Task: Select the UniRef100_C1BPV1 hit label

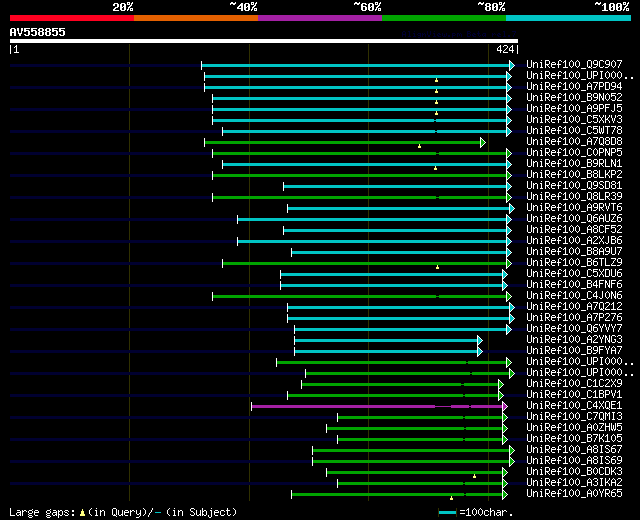Action: 574,395
